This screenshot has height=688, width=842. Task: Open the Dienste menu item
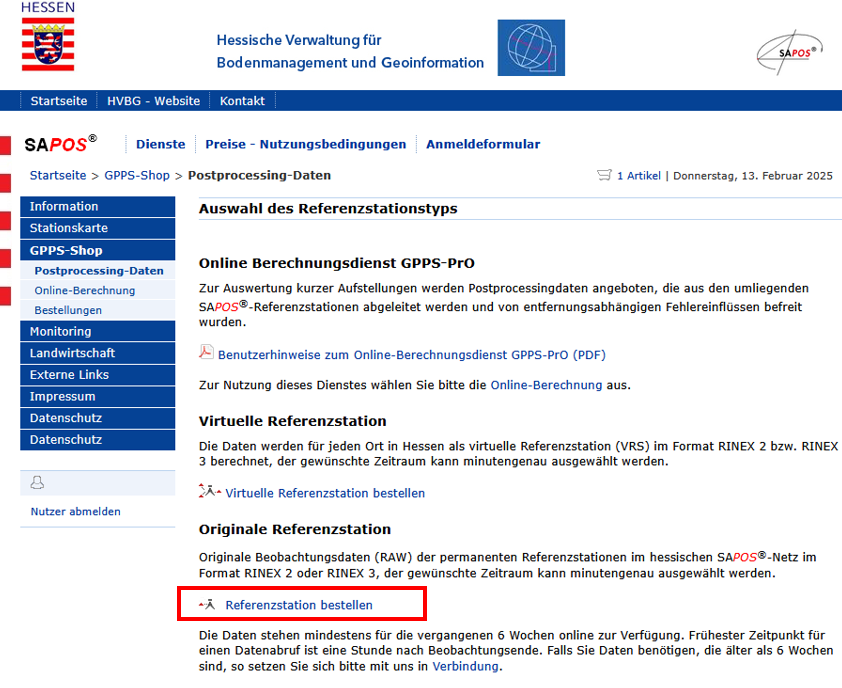coord(161,144)
